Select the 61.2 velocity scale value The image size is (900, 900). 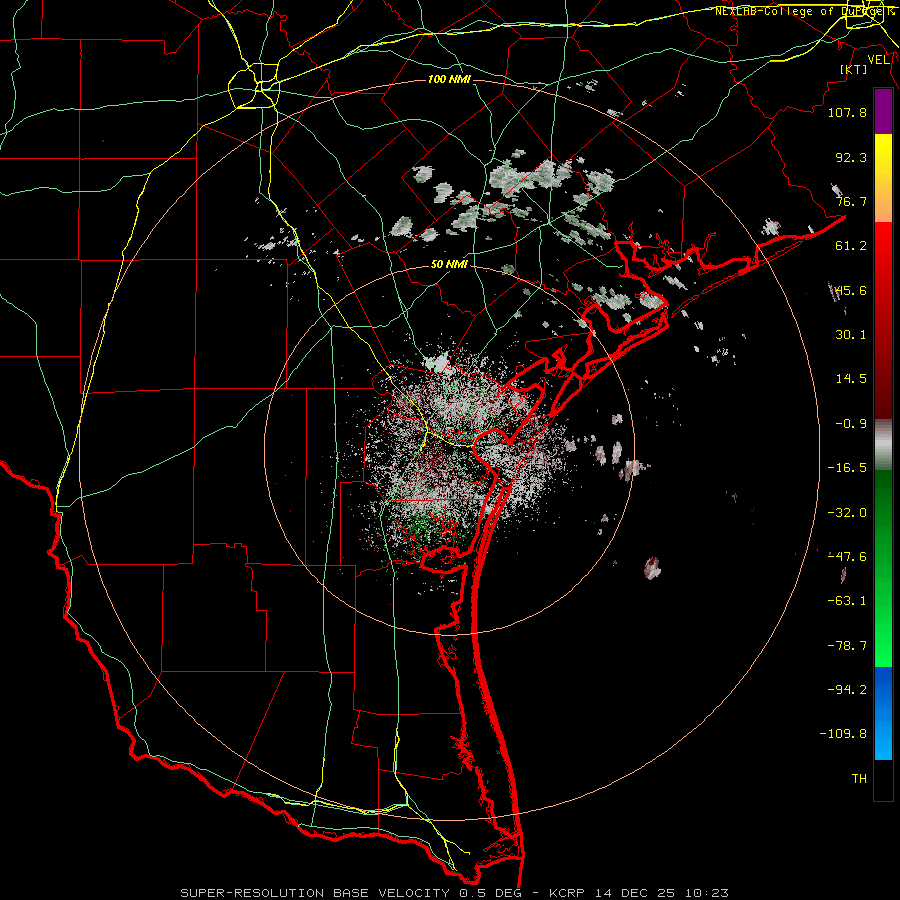click(851, 246)
